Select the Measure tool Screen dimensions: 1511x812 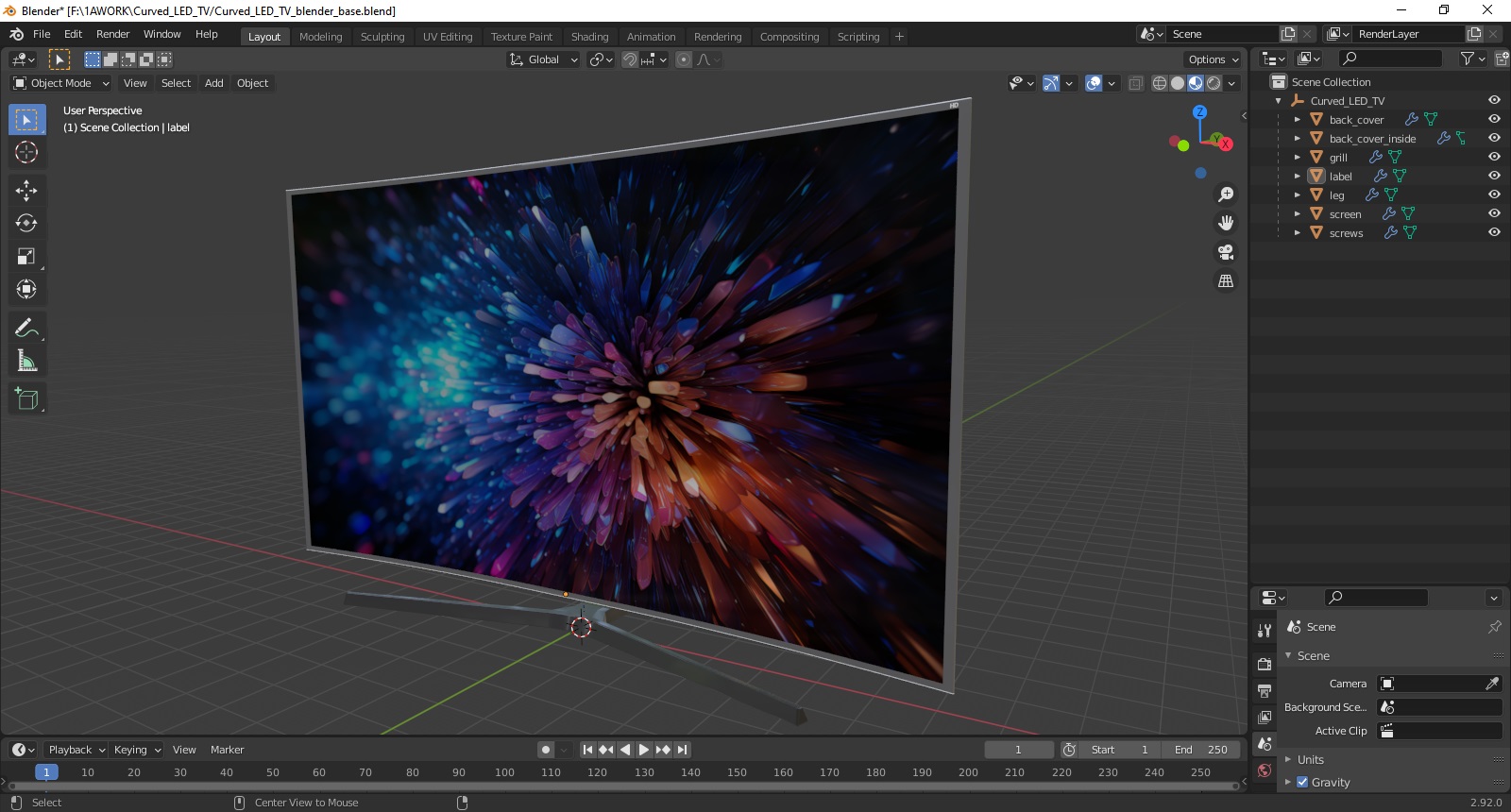tap(26, 361)
